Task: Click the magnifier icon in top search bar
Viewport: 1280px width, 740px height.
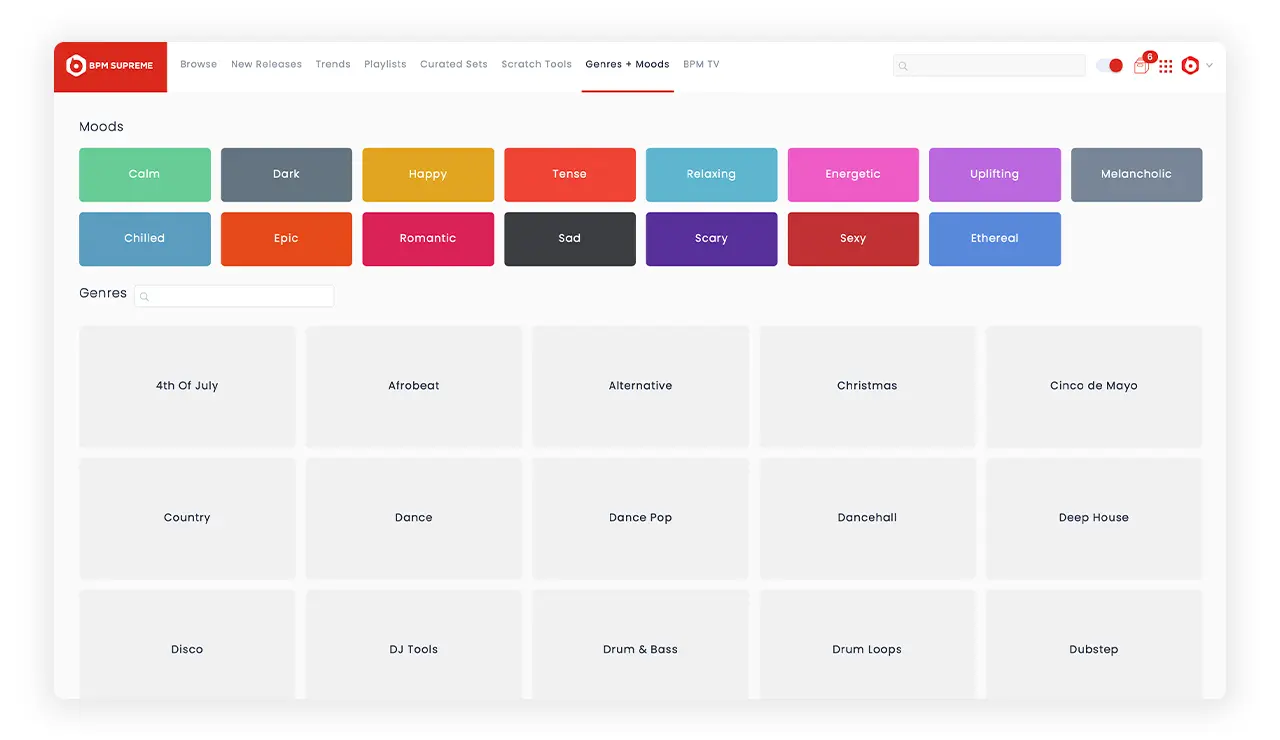Action: click(x=903, y=67)
